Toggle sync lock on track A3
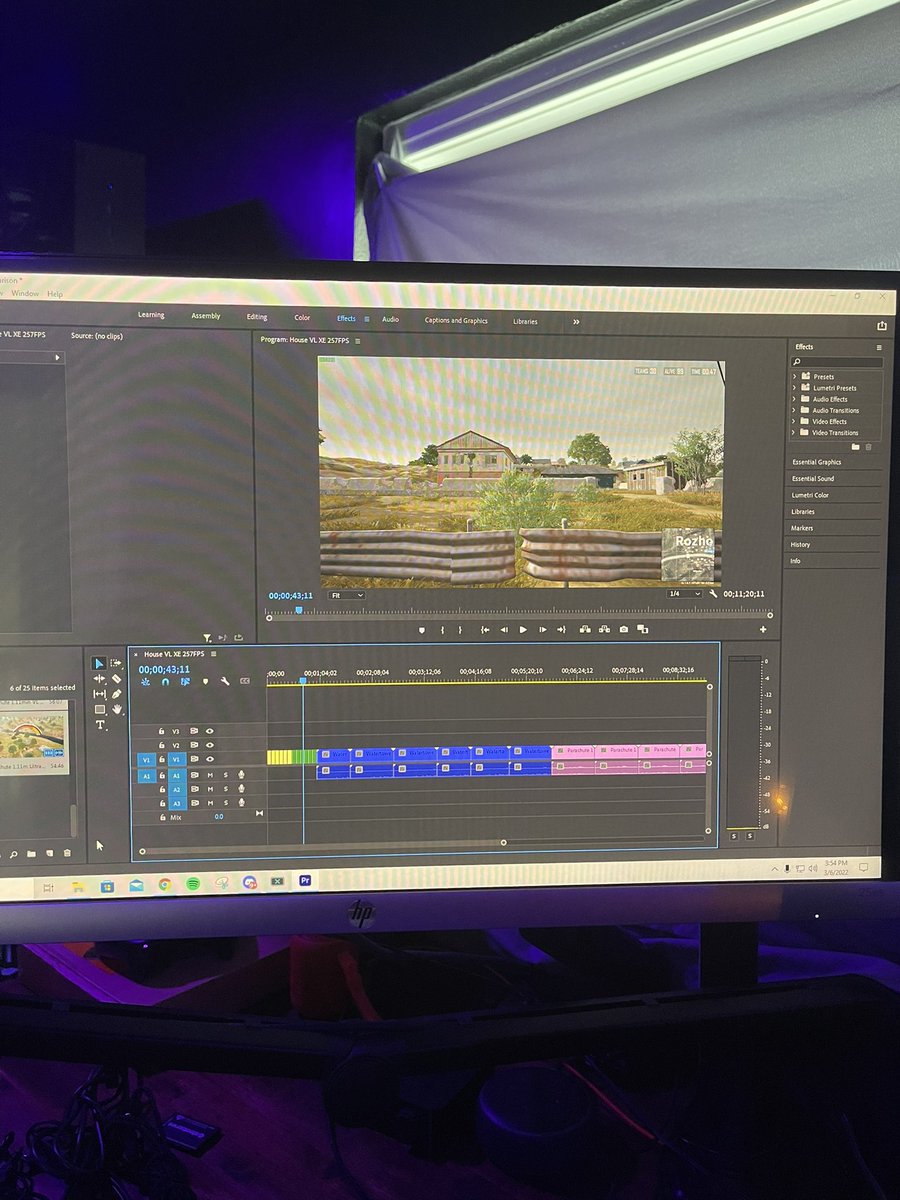This screenshot has width=900, height=1200. [194, 803]
